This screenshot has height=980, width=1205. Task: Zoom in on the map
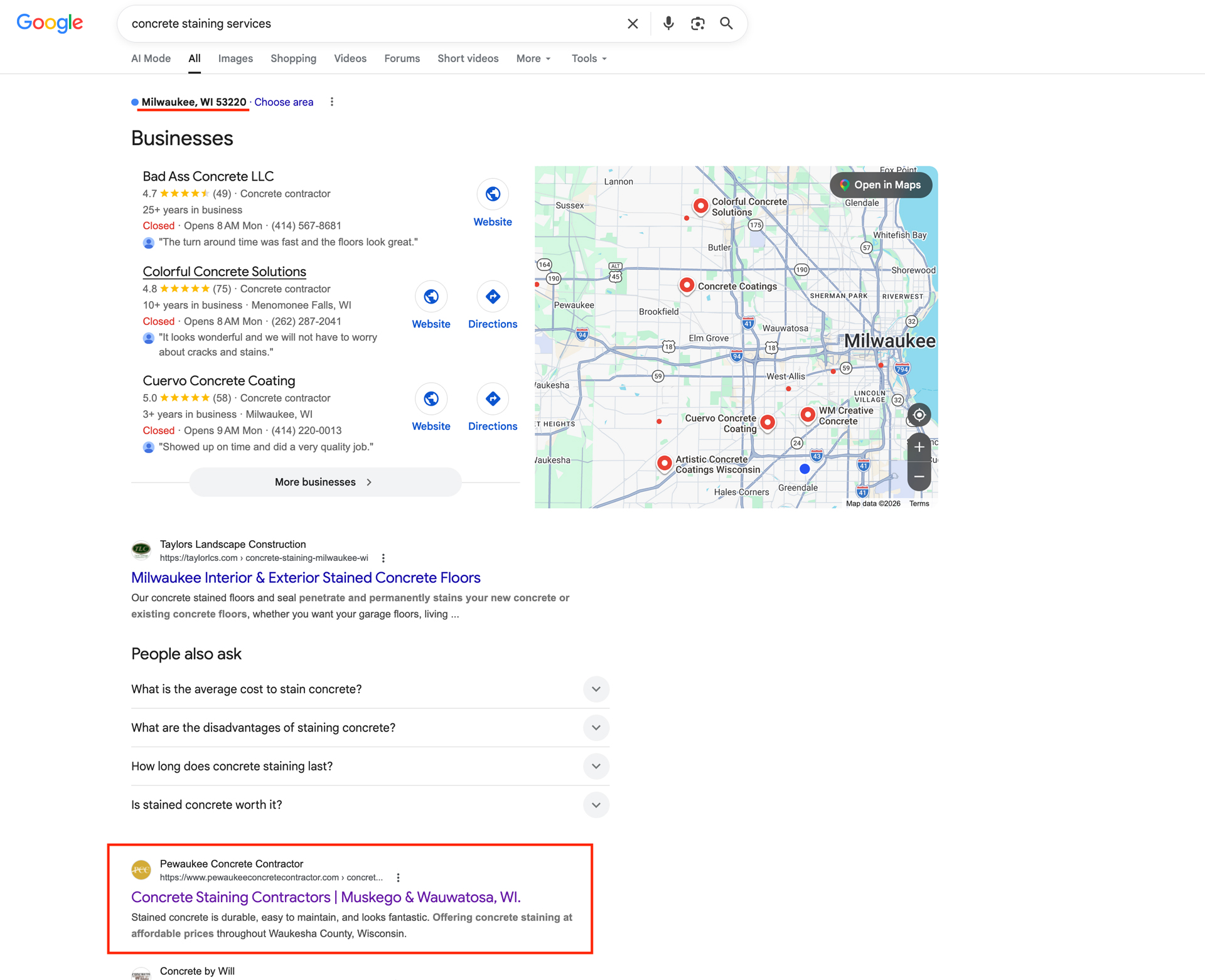(919, 447)
